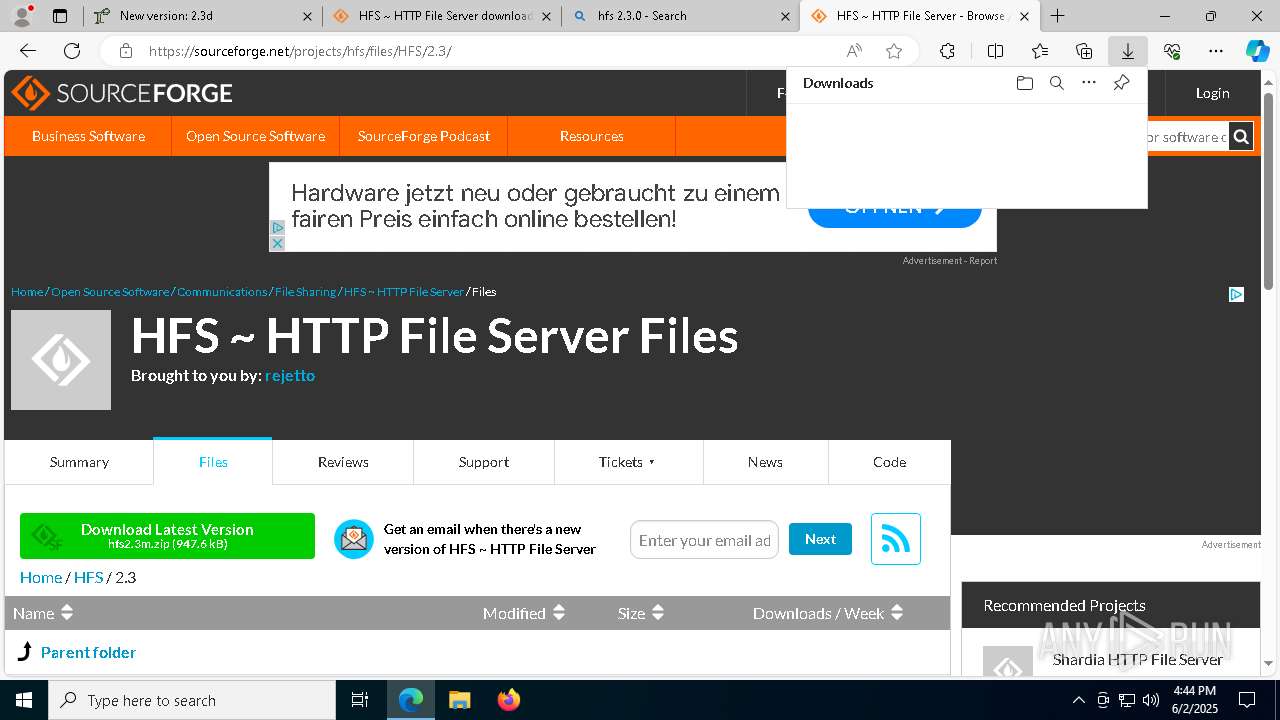Go to Parent folder
1280x720 pixels.
tap(88, 652)
